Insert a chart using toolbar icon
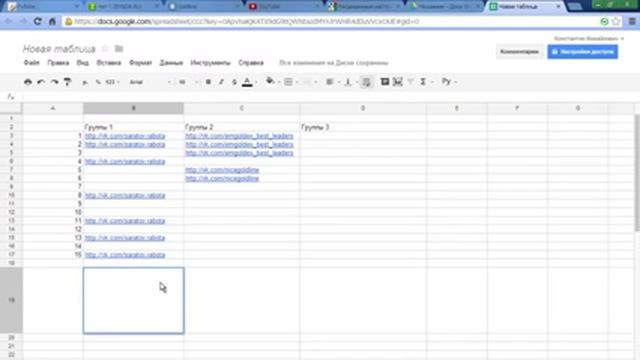 pos(398,82)
